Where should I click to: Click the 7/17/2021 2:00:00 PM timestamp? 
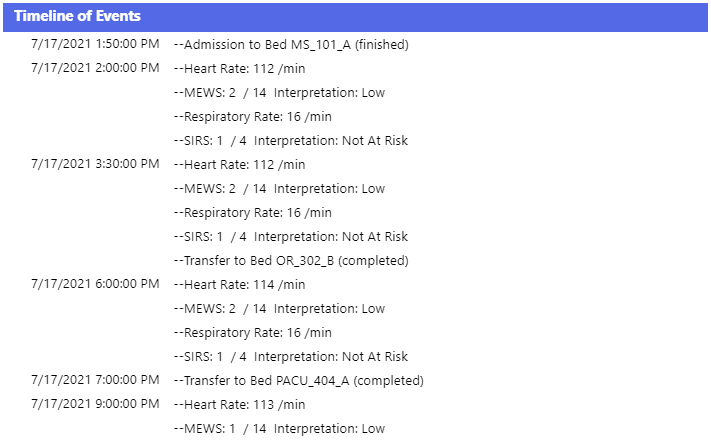pyautogui.click(x=95, y=68)
